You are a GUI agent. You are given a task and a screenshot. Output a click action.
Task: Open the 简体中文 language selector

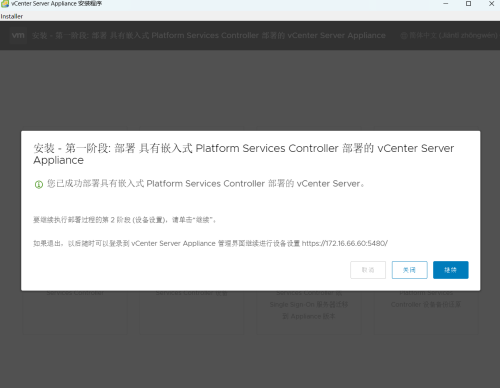tap(449, 35)
